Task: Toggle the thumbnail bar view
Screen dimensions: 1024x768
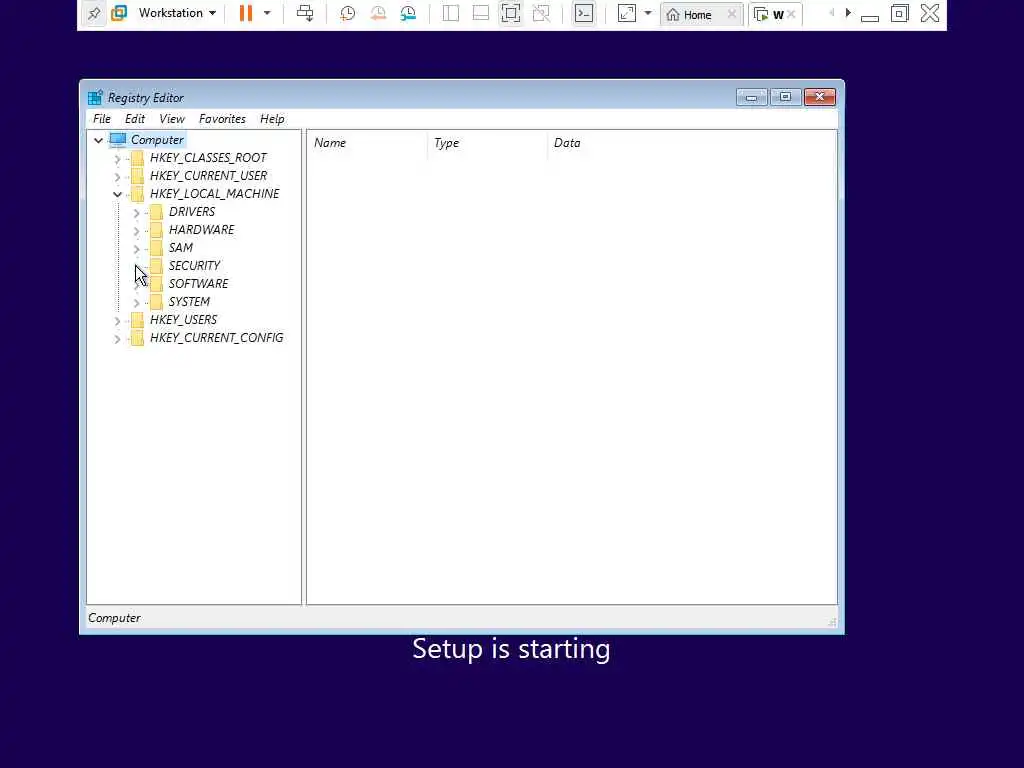Action: coord(481,13)
